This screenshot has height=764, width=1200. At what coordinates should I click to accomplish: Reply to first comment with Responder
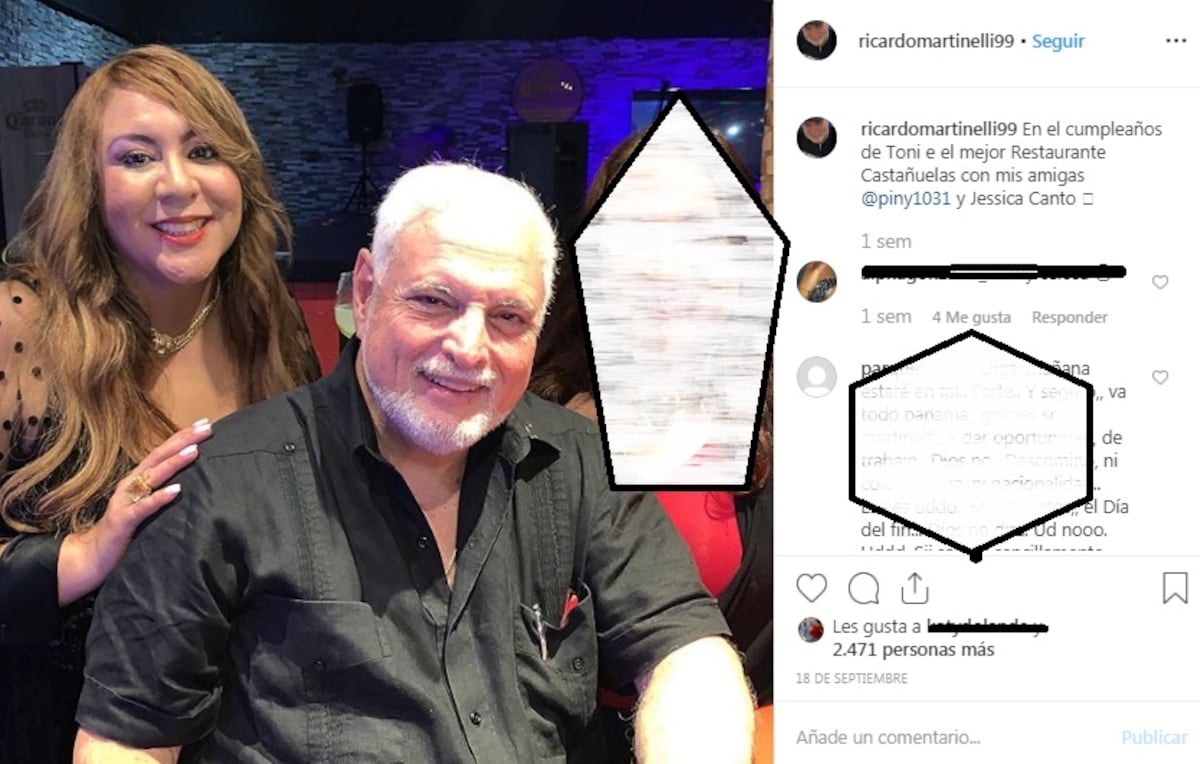(1069, 317)
